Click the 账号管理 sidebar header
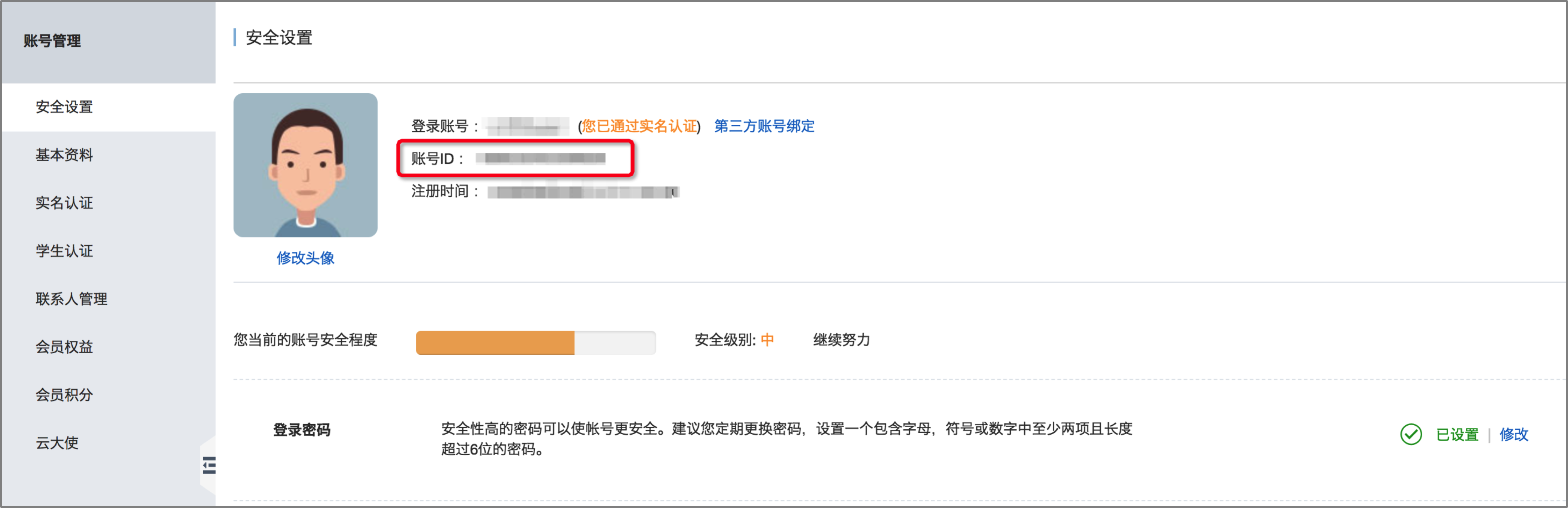 pos(52,41)
